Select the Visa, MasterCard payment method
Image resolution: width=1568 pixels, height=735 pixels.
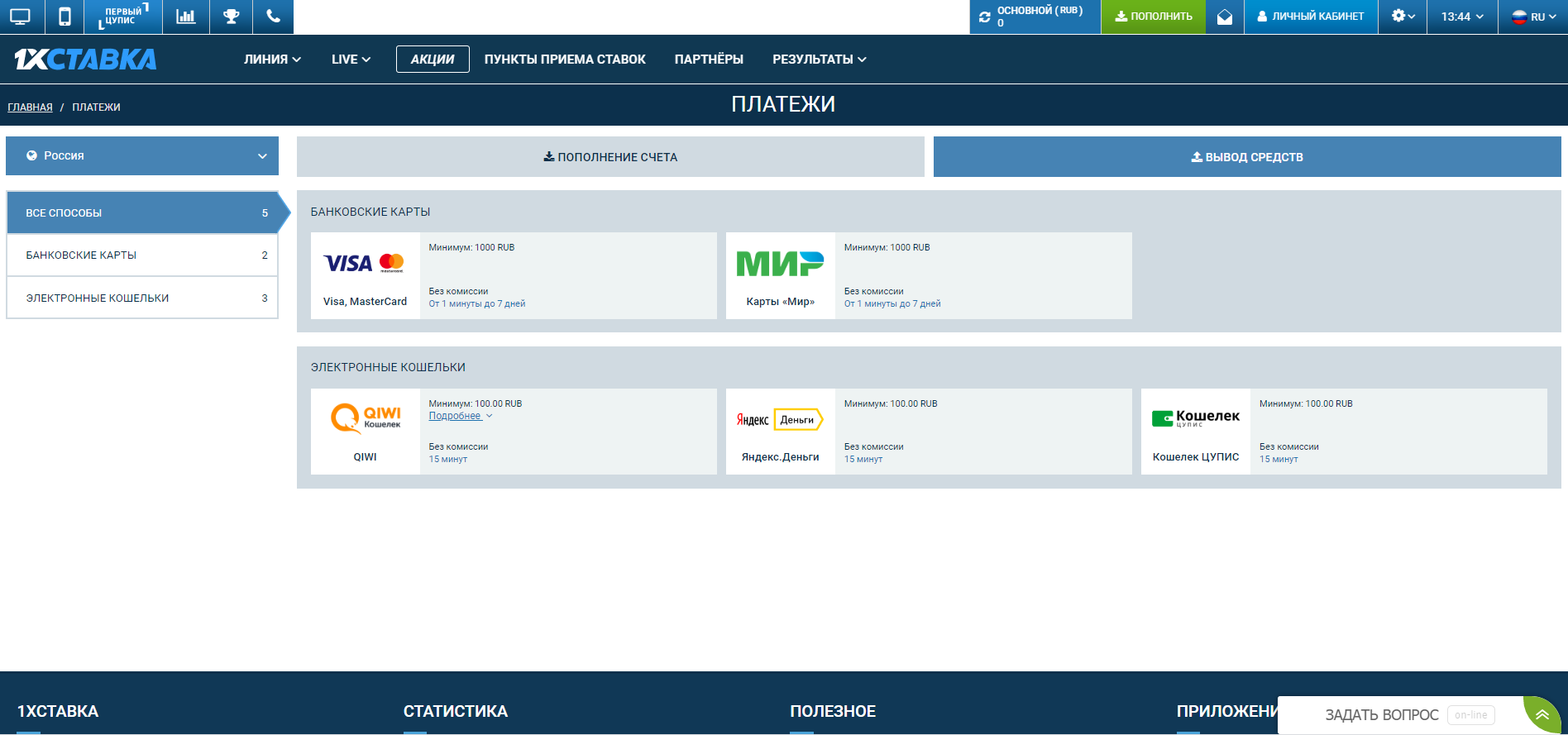coord(365,275)
